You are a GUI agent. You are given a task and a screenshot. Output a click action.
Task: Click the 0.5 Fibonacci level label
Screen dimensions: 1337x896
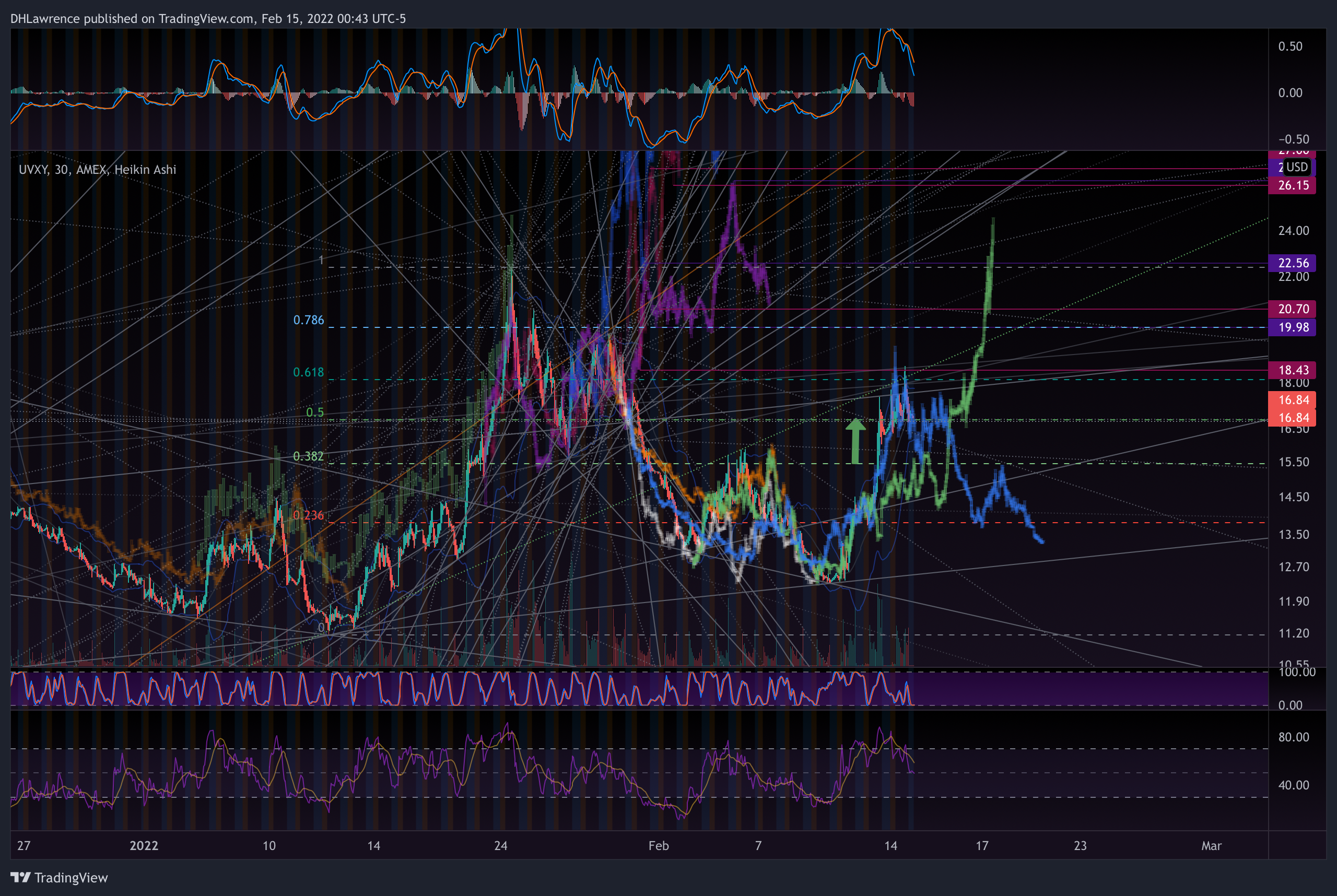click(315, 412)
